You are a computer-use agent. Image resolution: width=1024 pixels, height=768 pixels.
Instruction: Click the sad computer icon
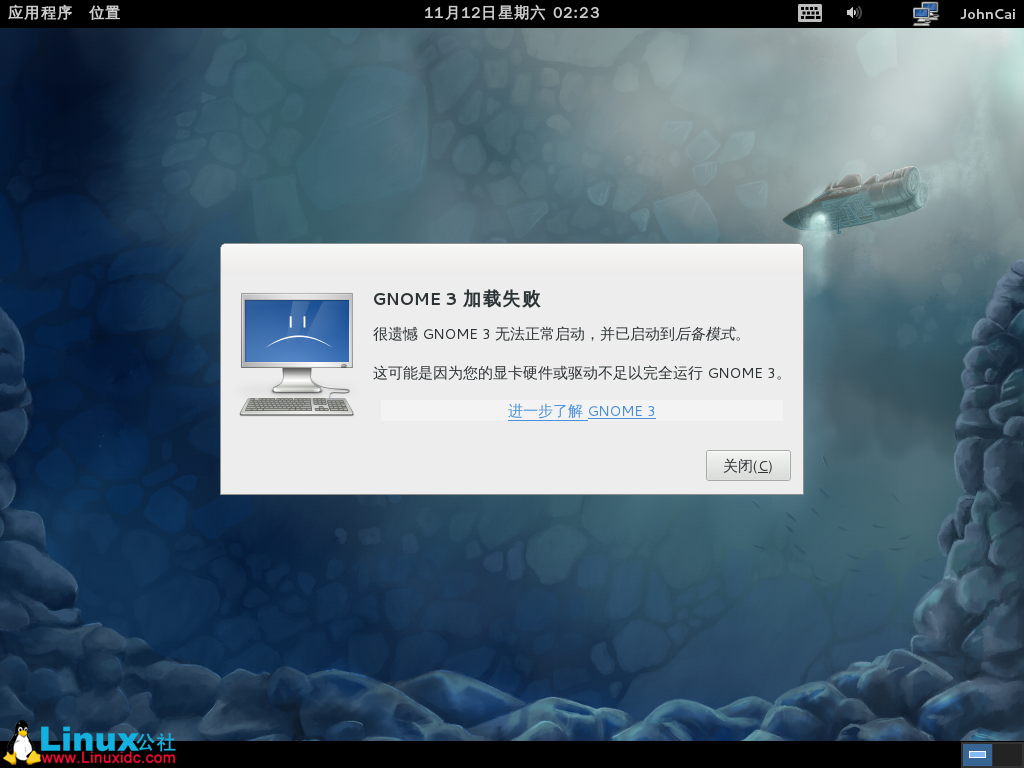point(297,354)
